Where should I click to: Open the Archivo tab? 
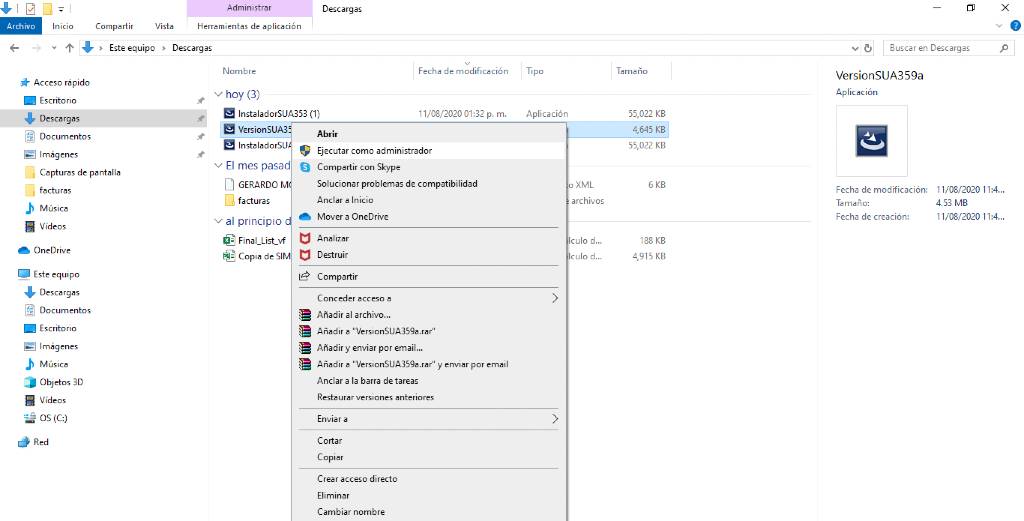(x=20, y=26)
